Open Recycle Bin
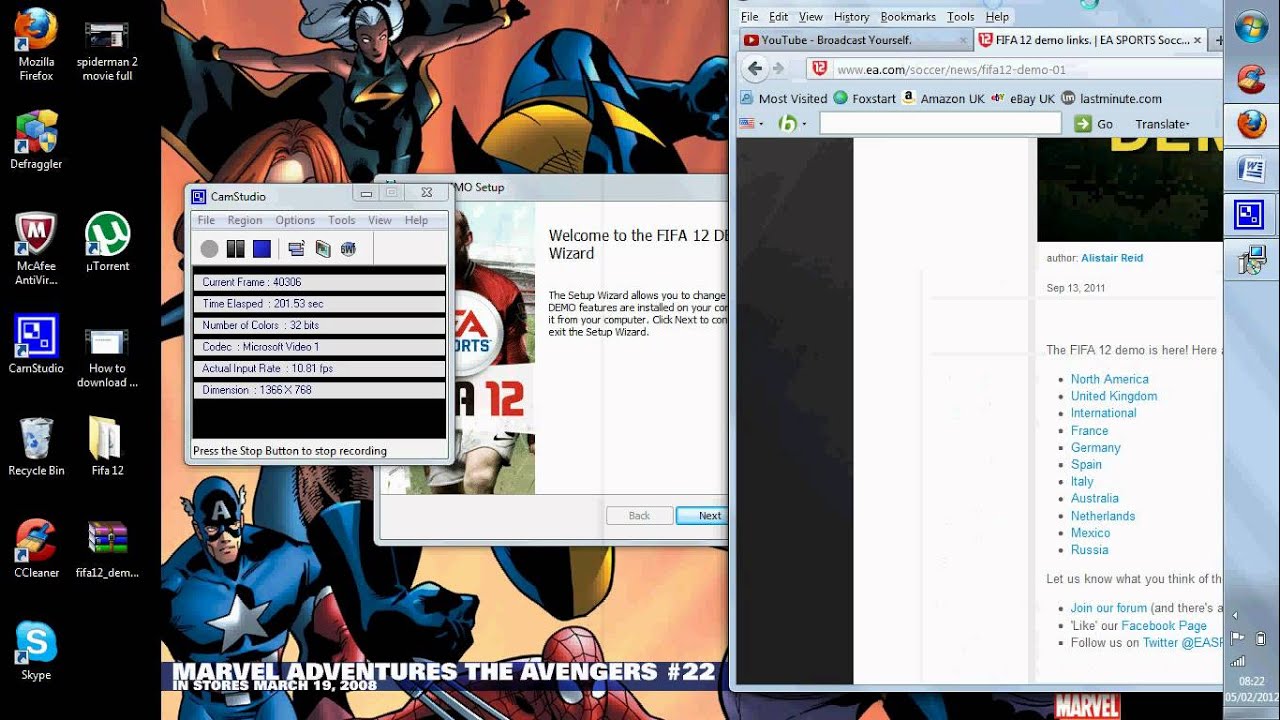 [x=36, y=446]
